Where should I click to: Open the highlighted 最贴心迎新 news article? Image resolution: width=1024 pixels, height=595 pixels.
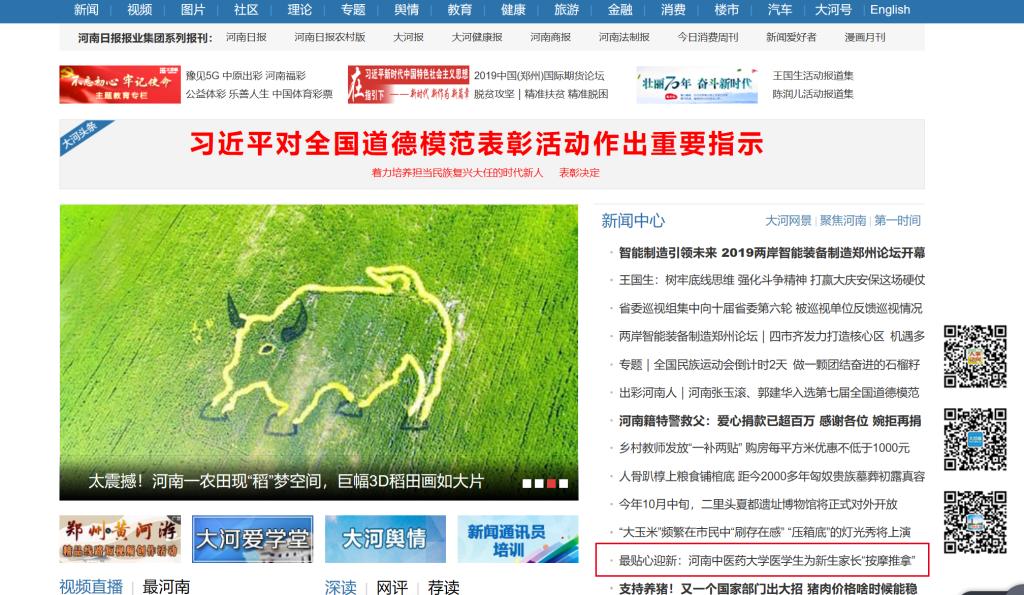click(767, 559)
